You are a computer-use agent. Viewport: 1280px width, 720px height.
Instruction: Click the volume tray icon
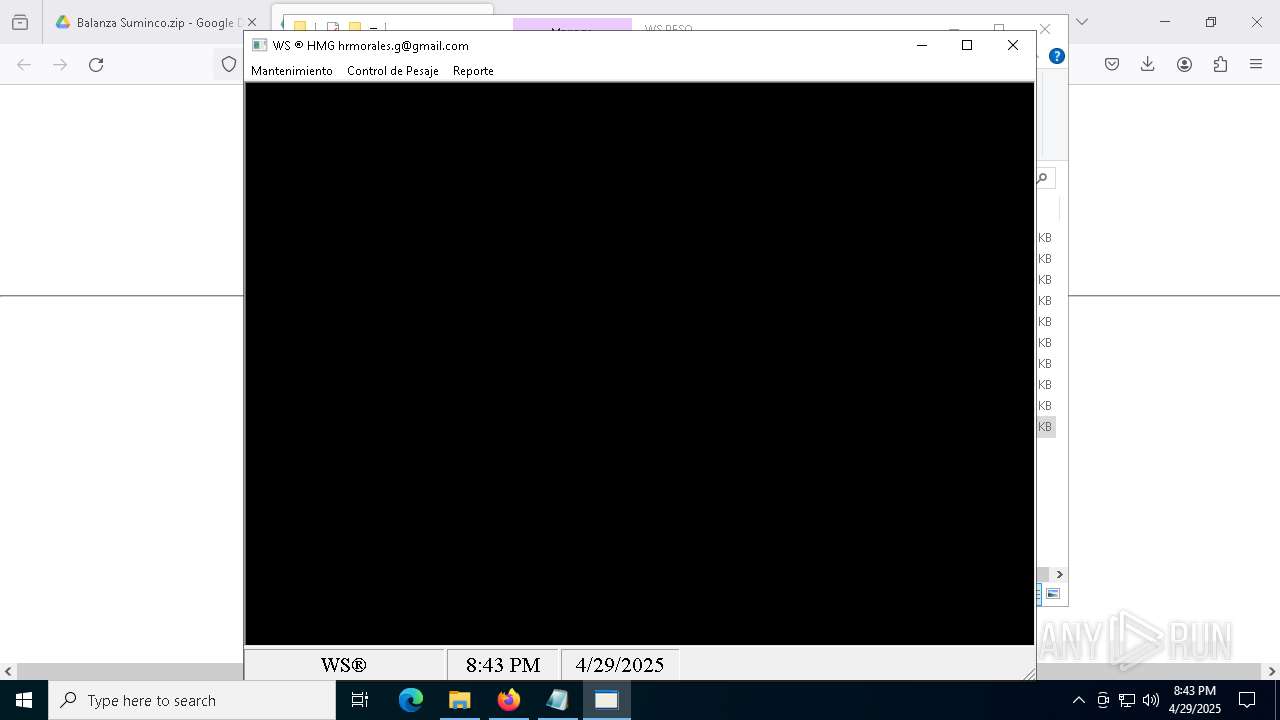tap(1150, 700)
